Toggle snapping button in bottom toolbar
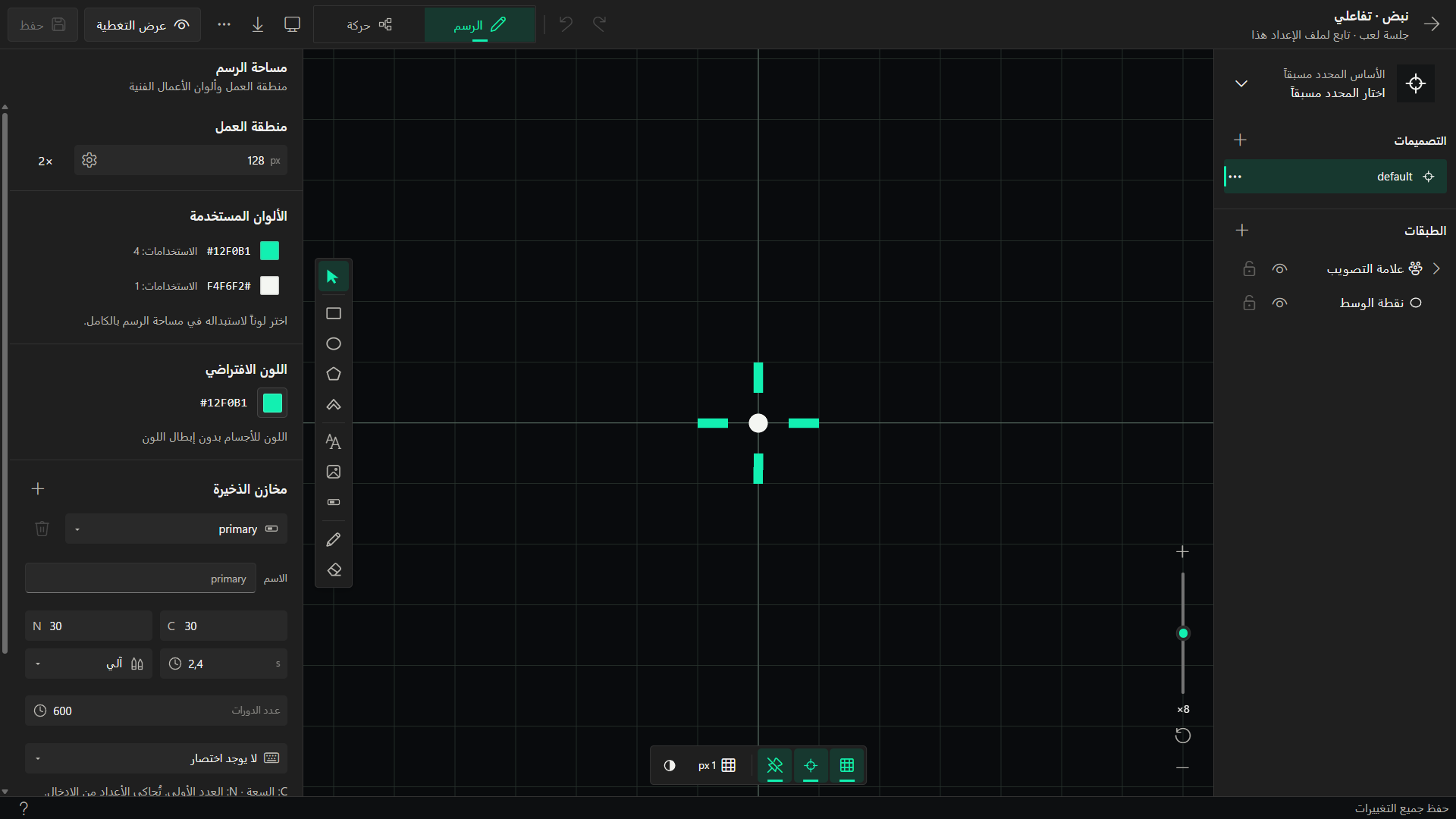The width and height of the screenshot is (1456, 819). point(774,765)
